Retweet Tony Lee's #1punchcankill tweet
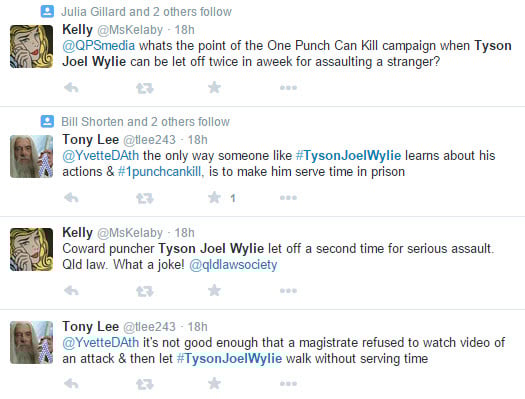The width and height of the screenshot is (525, 399). click(145, 198)
